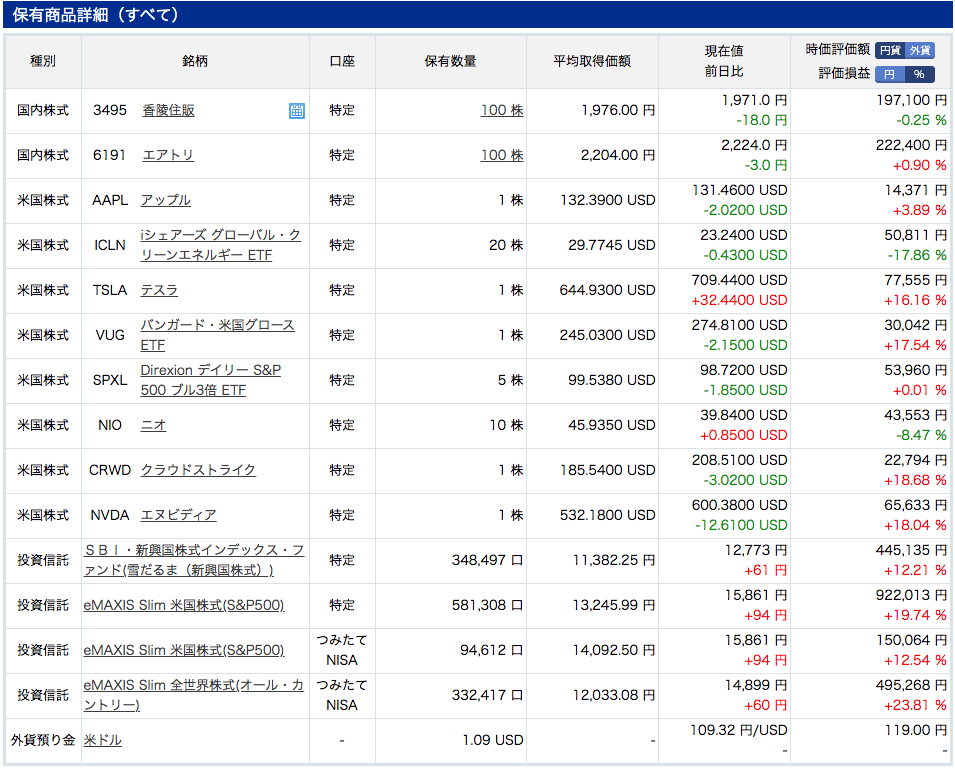Select the TSLA ticker code

(110, 291)
